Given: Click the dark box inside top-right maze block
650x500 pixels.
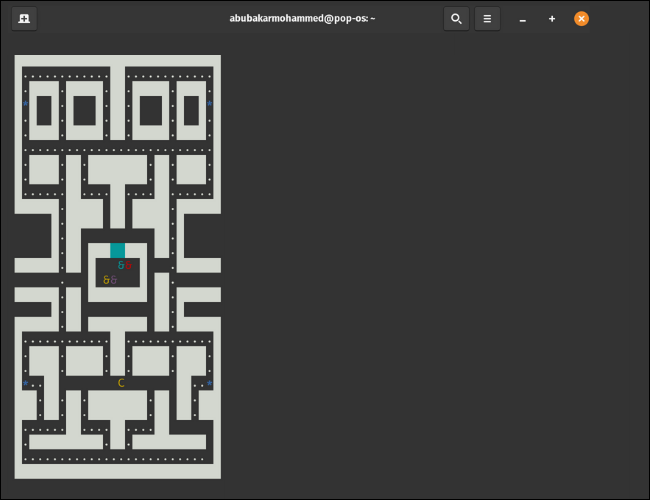Looking at the screenshot, I should pyautogui.click(x=192, y=110).
